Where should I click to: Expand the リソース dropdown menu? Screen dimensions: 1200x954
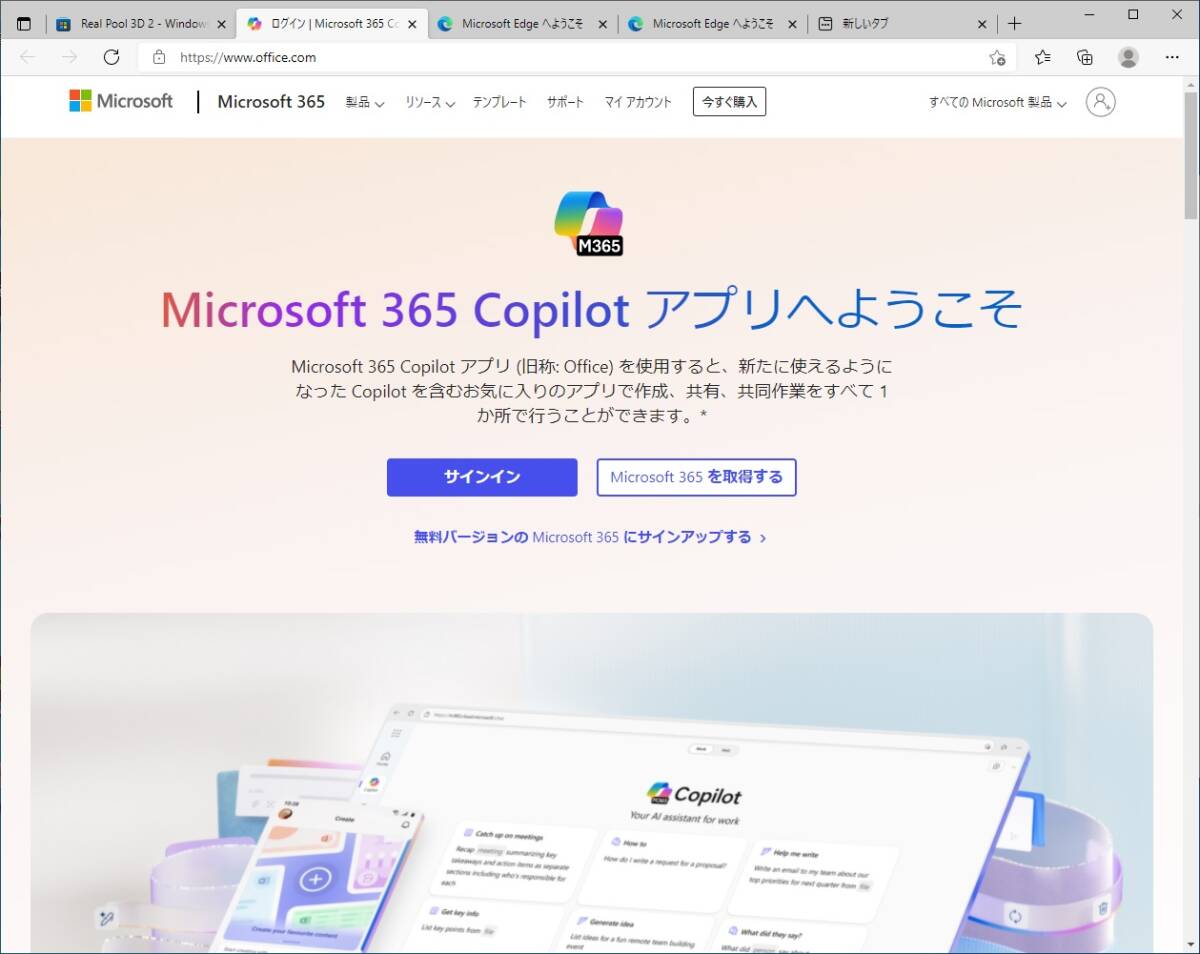[x=430, y=102]
